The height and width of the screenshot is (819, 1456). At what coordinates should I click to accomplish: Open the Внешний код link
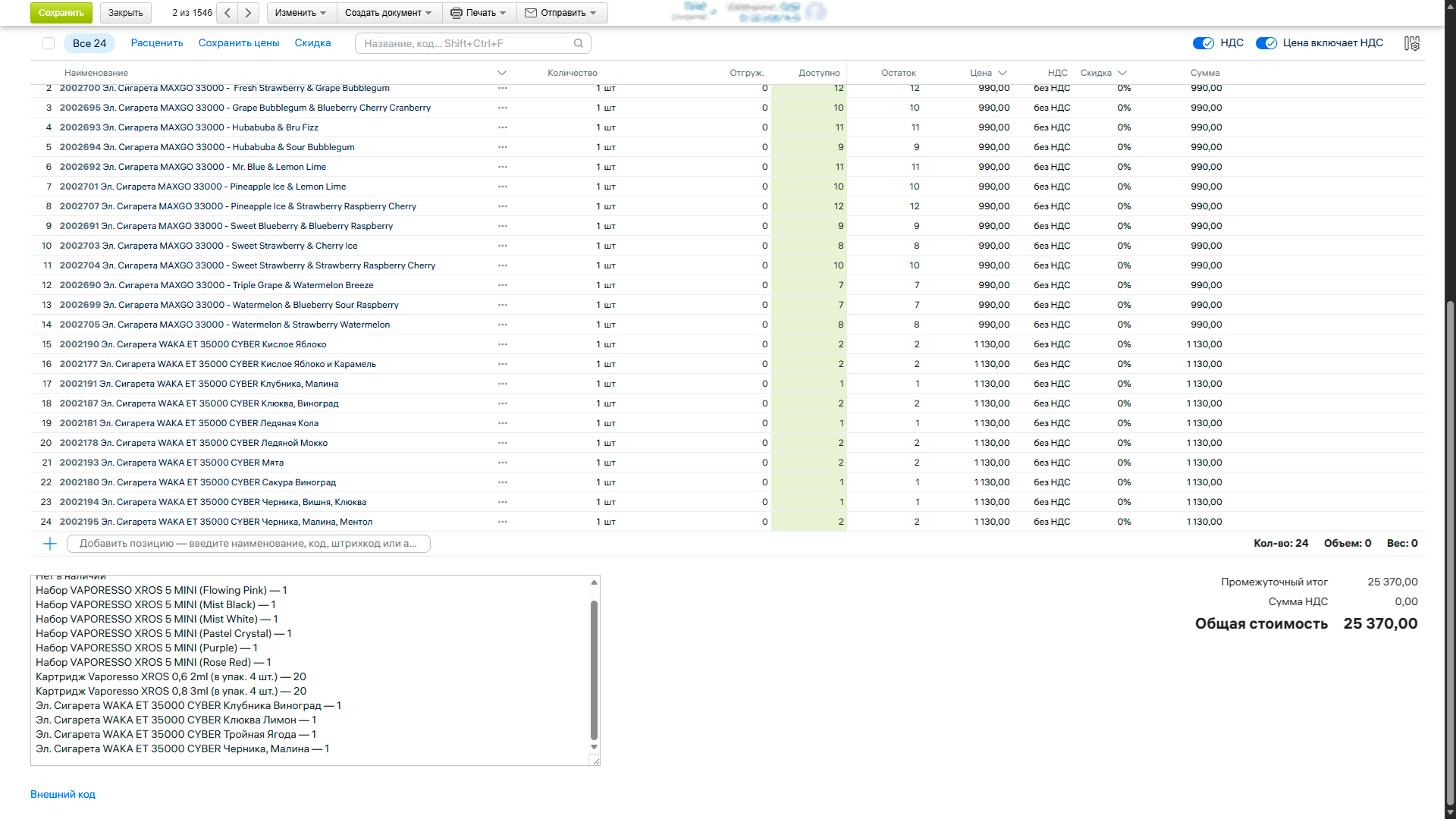click(x=63, y=795)
